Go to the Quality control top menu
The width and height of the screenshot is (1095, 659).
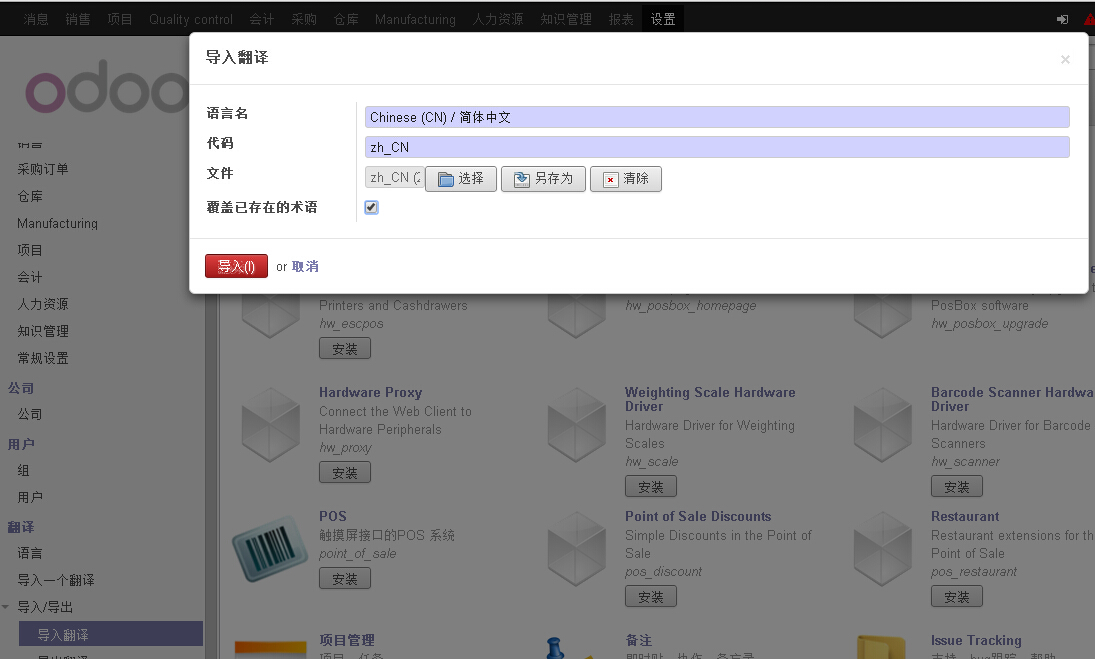[x=191, y=19]
